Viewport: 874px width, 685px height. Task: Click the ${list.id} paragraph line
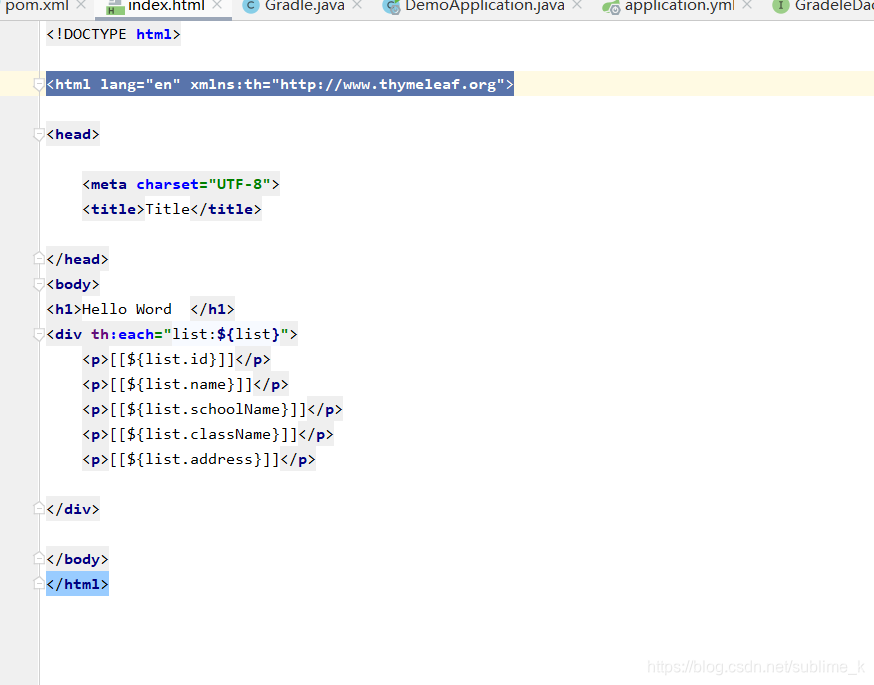176,359
